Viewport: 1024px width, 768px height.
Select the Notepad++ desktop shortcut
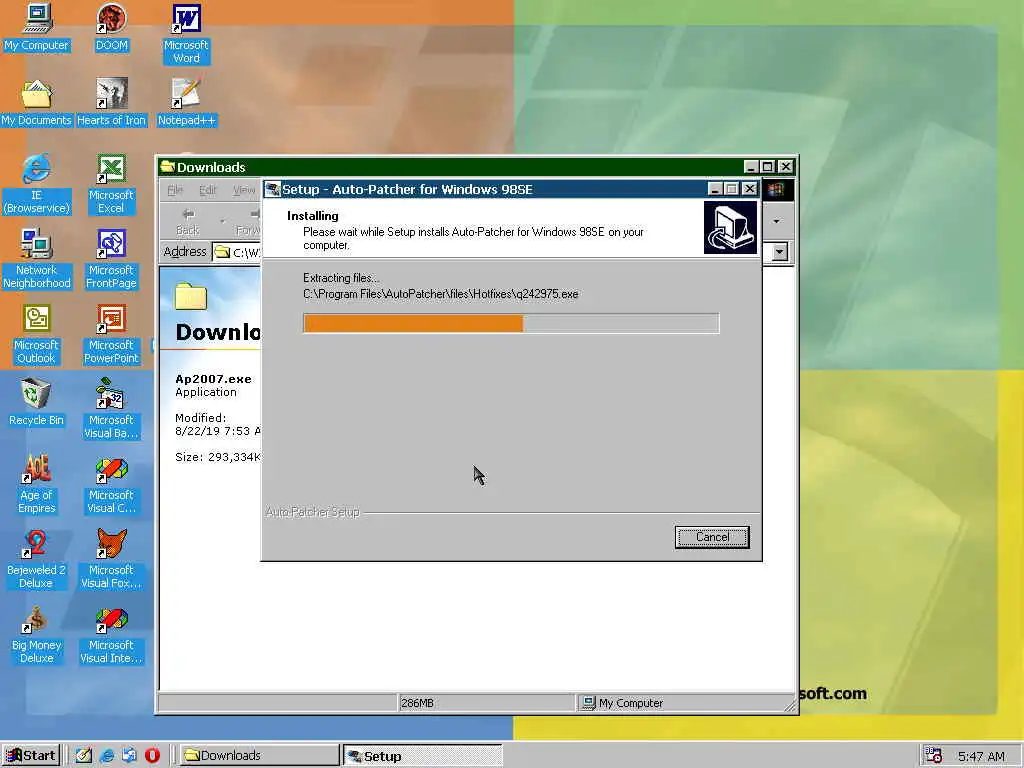click(186, 103)
